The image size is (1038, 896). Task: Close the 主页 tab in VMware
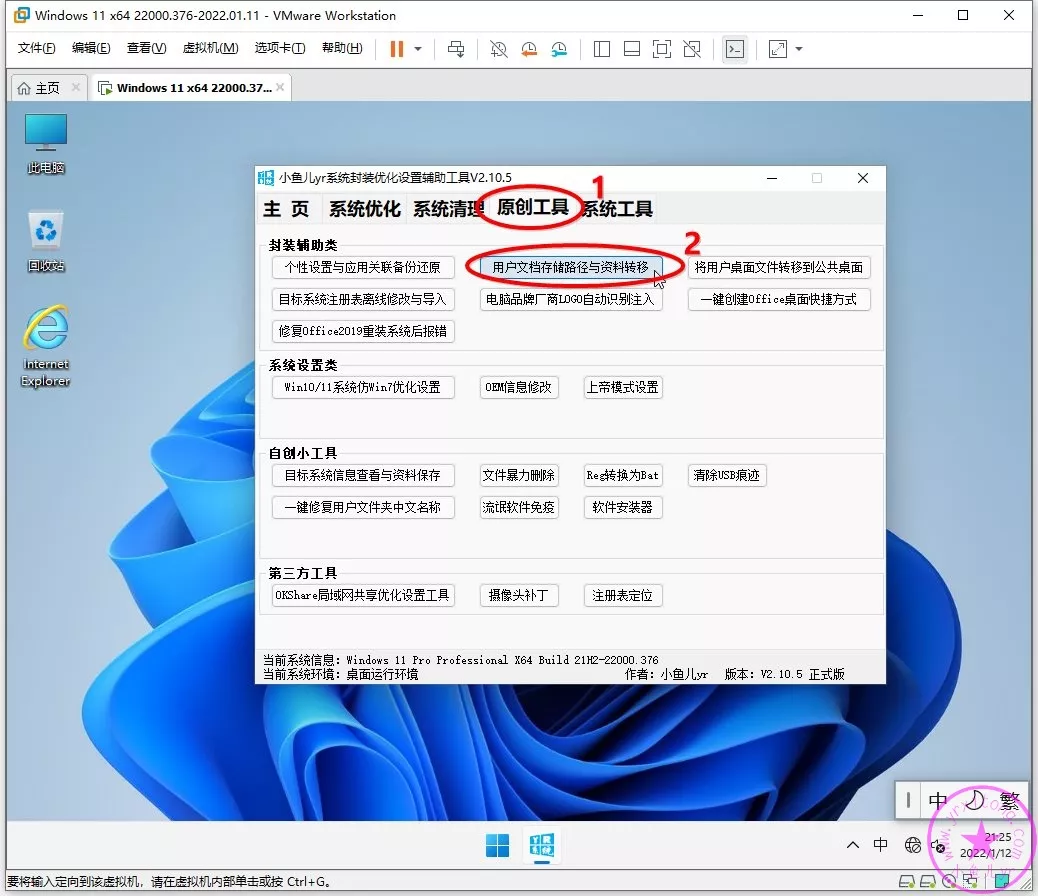pos(77,88)
